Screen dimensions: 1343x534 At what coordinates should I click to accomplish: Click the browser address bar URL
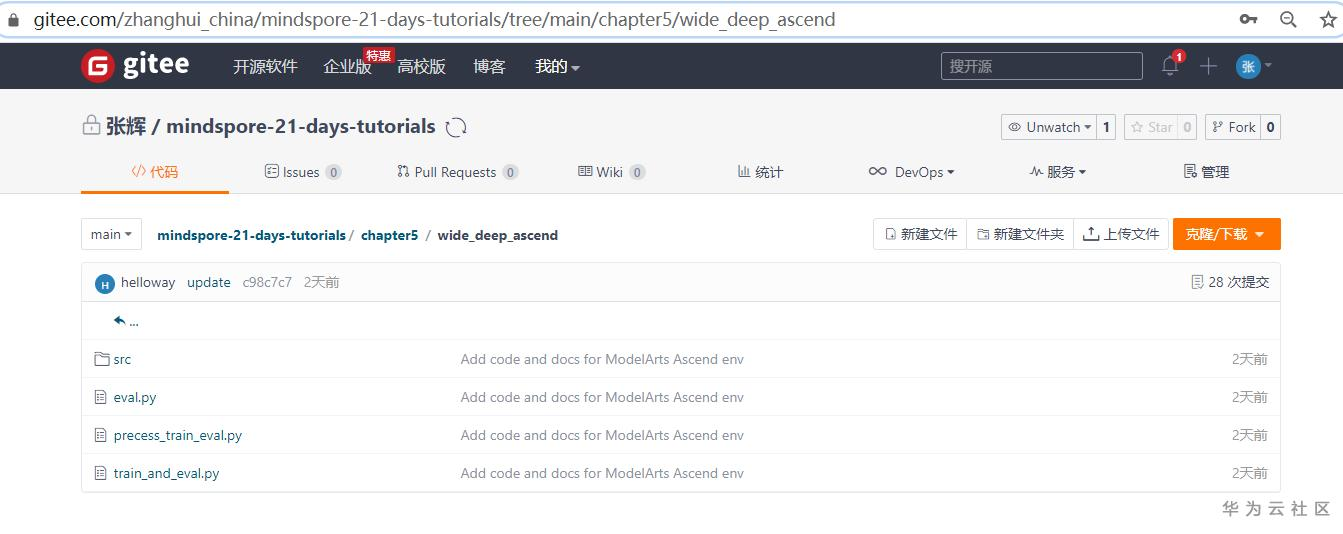click(434, 20)
